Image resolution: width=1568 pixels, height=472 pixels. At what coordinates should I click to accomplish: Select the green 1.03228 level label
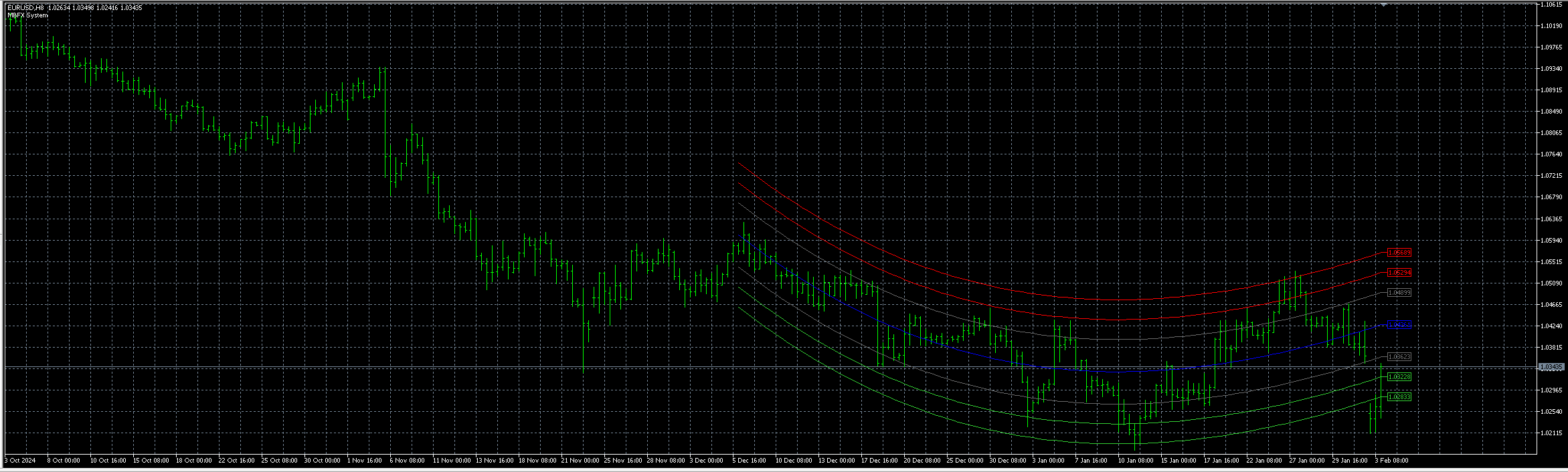tap(1399, 377)
